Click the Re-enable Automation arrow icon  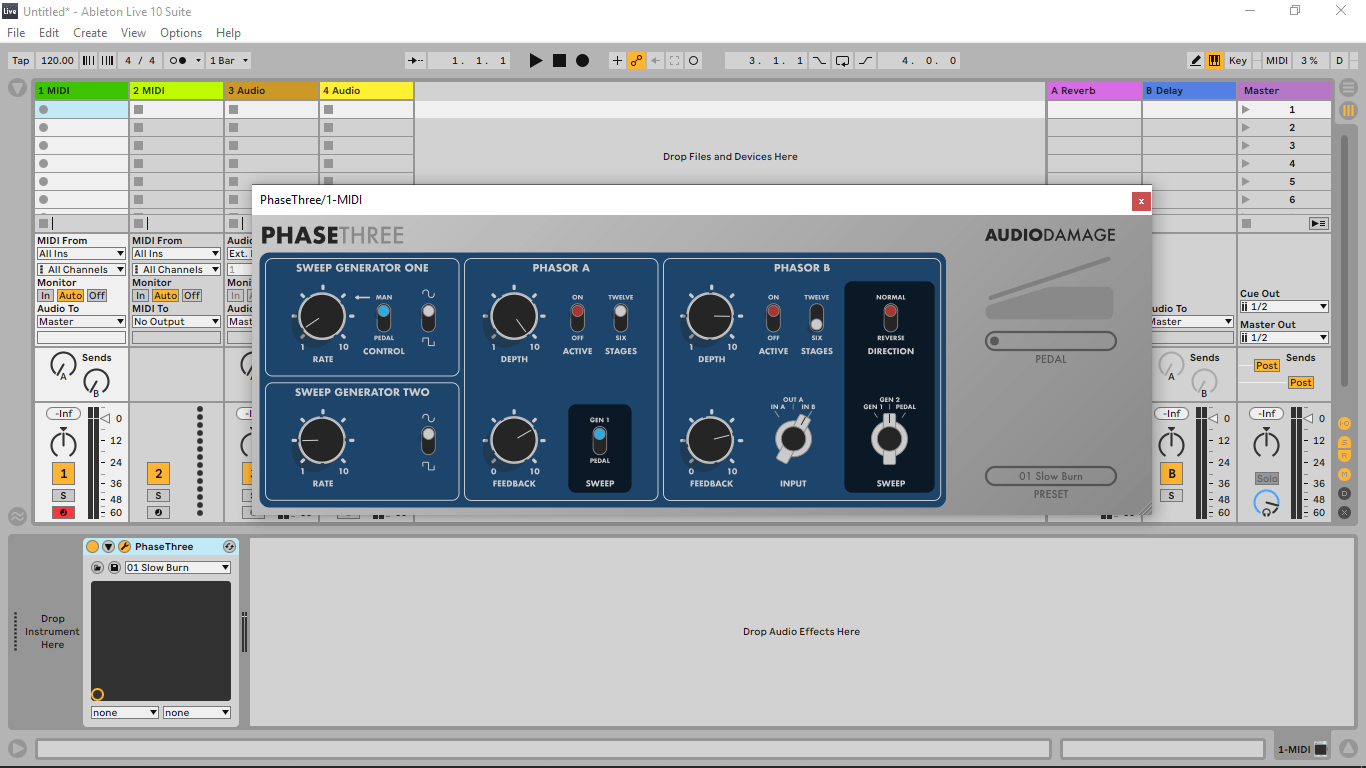click(x=655, y=61)
